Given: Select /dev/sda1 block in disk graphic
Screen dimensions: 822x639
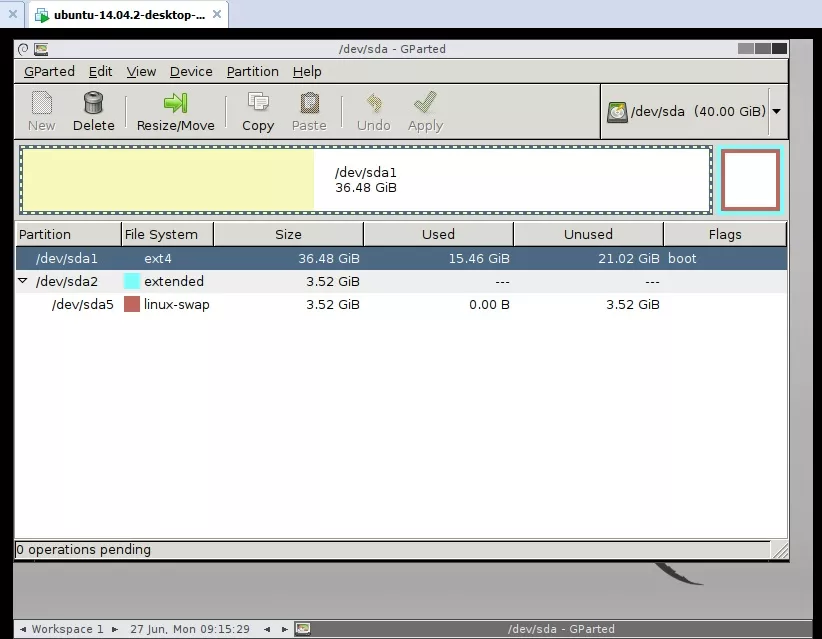Looking at the screenshot, I should click(x=366, y=180).
